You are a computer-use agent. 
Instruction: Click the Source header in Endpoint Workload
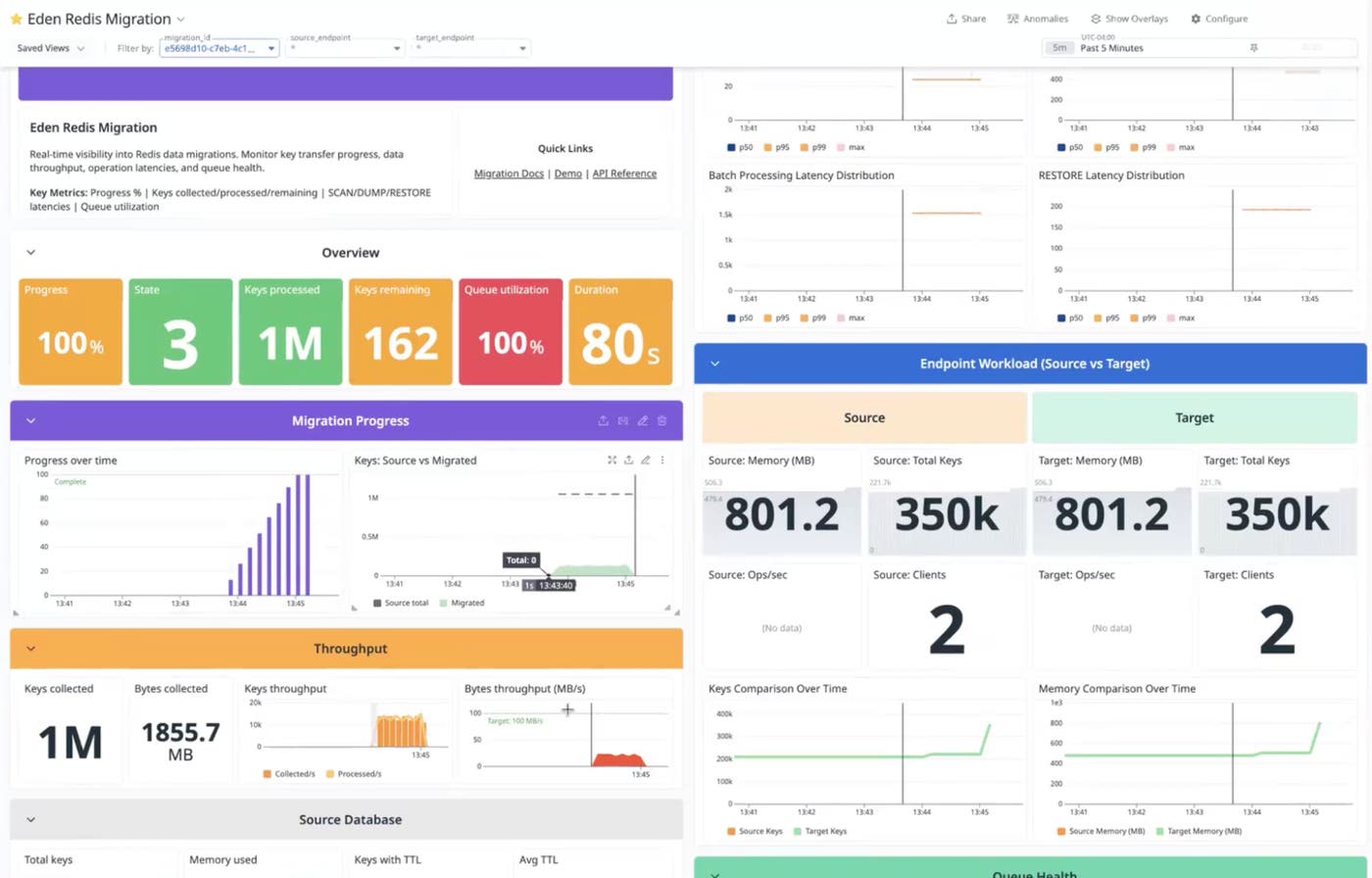tap(864, 417)
